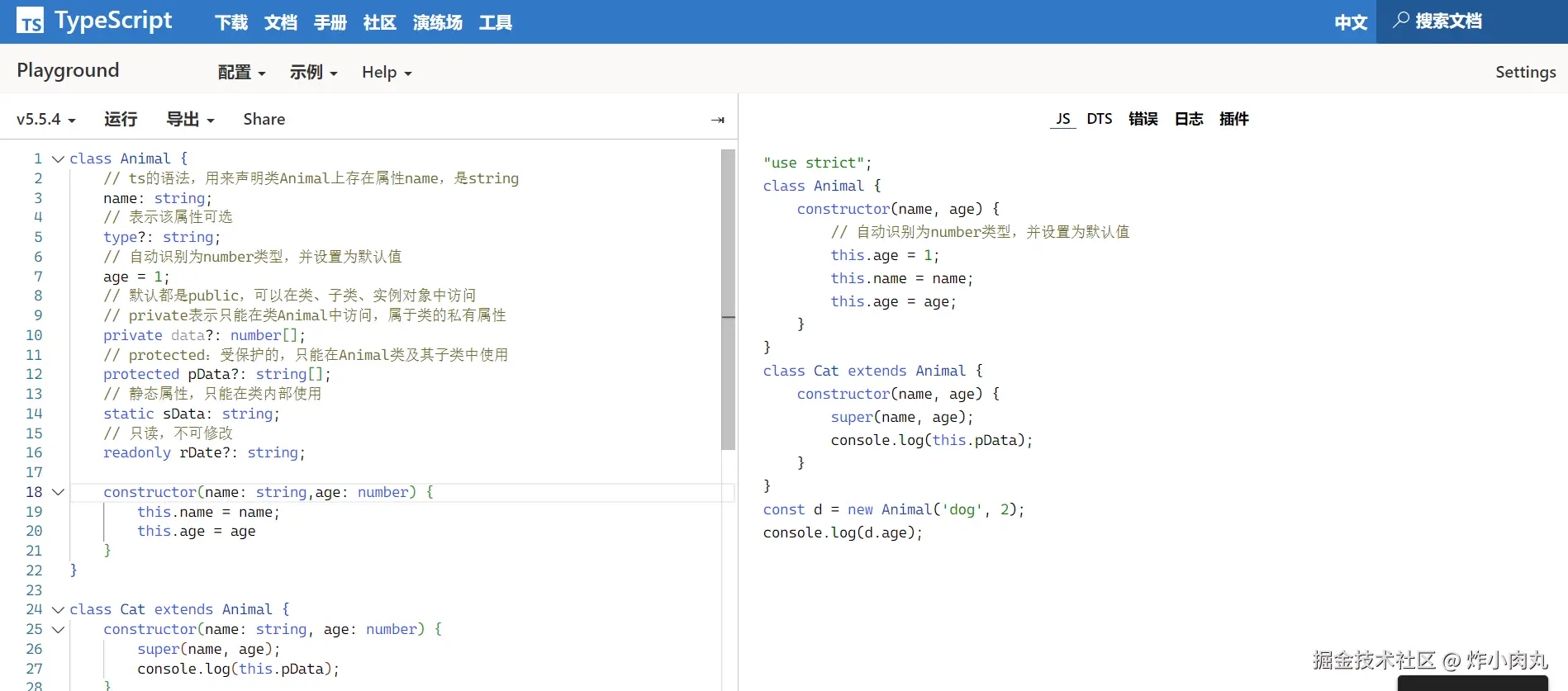Collapse the class Animal fold chevron at line 1
Viewport: 1568px width, 691px height.
pos(58,159)
